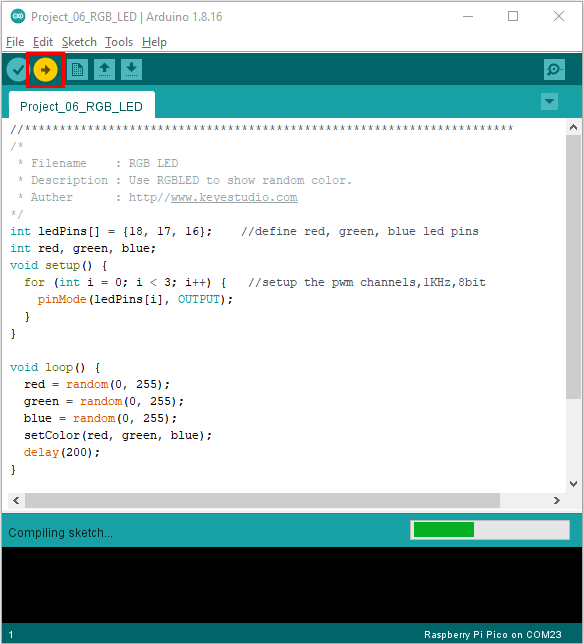Open the Edit menu
The height and width of the screenshot is (644, 584).
point(43,42)
